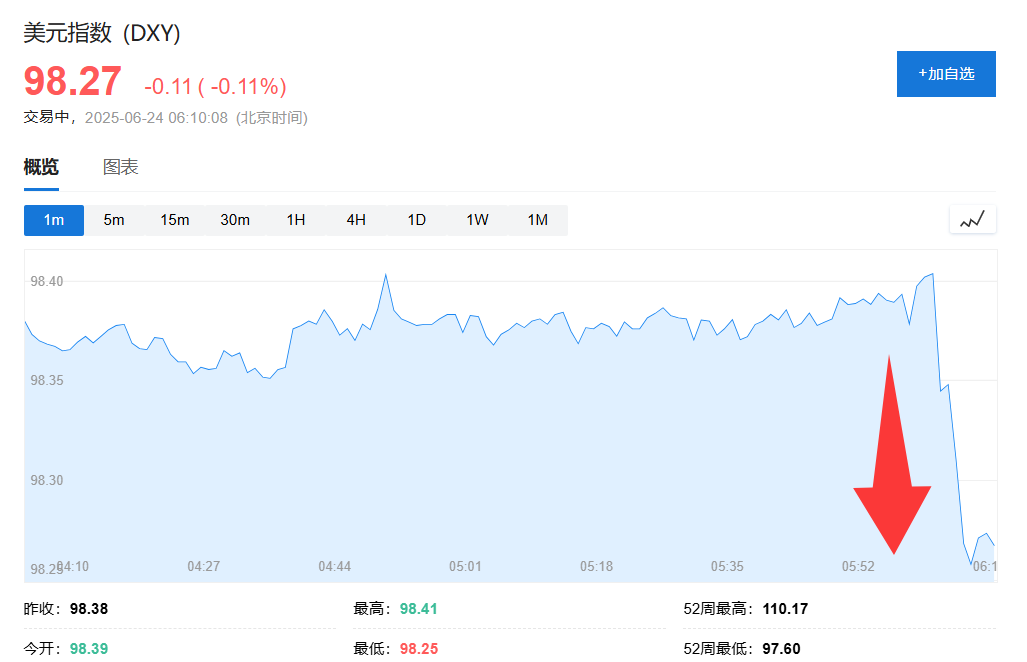This screenshot has height=662, width=1027.
Task: Select the 1H timeframe
Action: [x=296, y=220]
